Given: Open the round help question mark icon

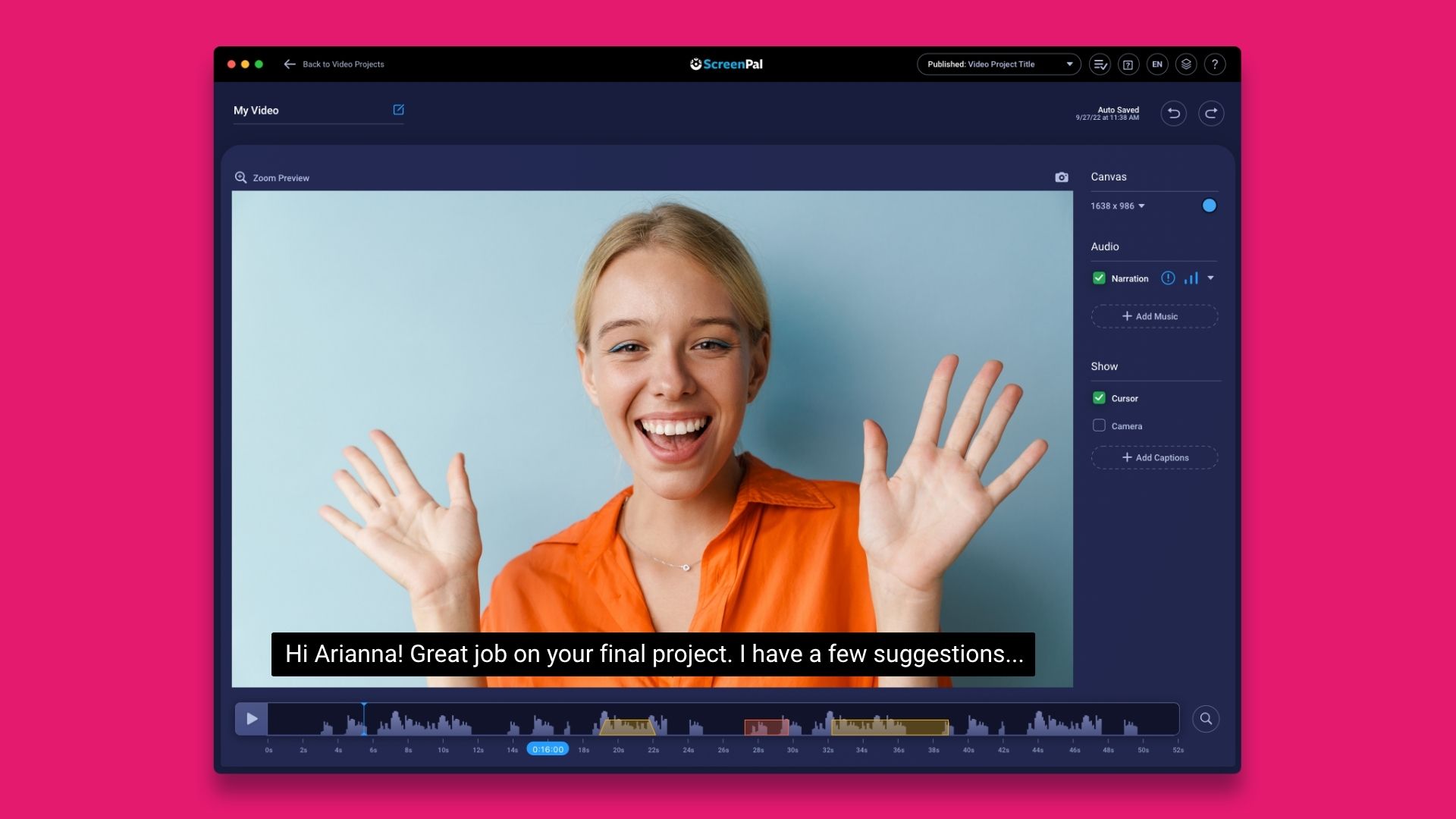Looking at the screenshot, I should click(1215, 64).
